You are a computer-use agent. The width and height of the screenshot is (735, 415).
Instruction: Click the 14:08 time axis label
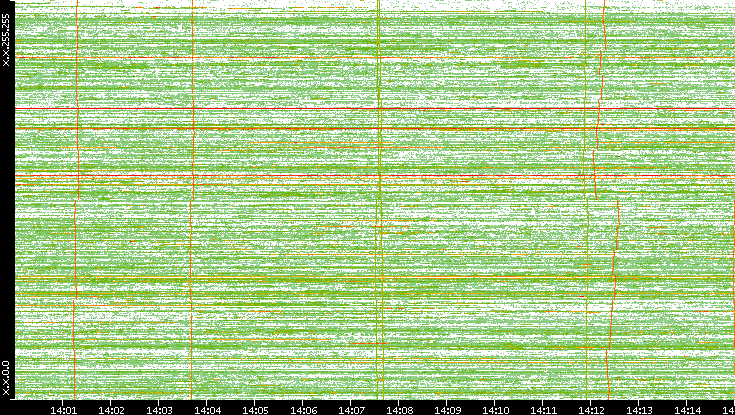[399, 410]
